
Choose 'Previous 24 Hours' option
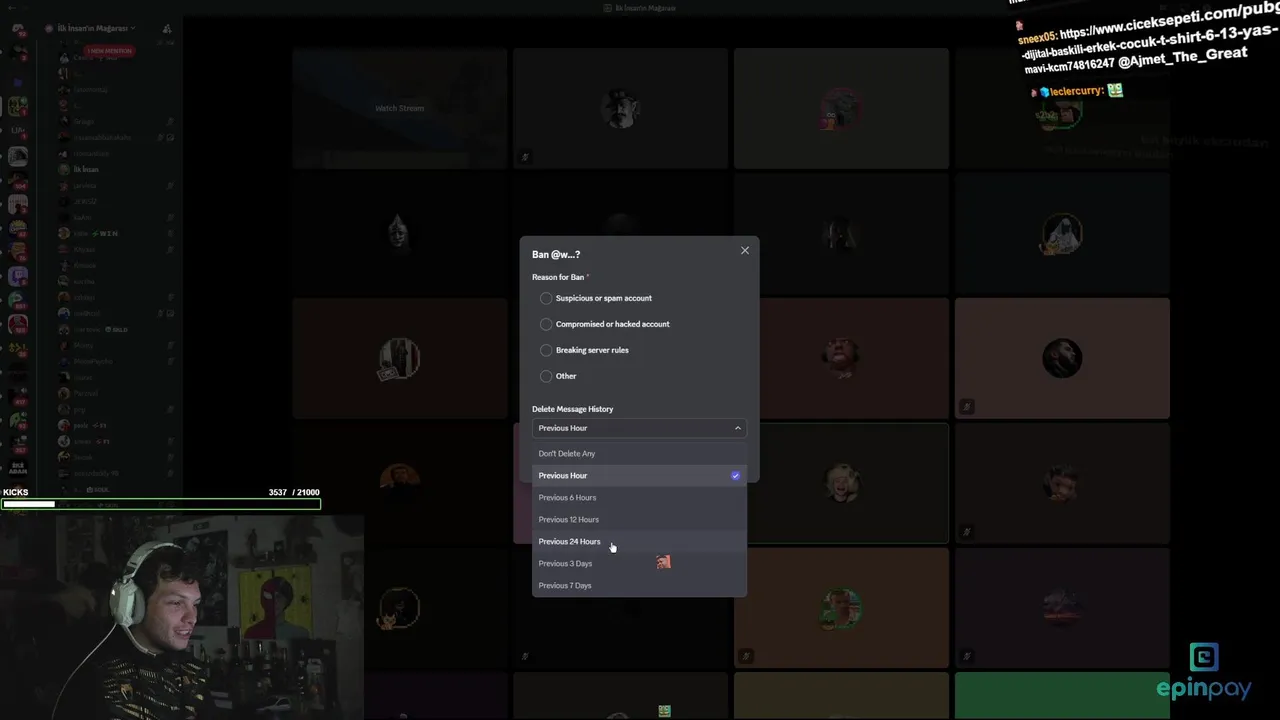(639, 542)
